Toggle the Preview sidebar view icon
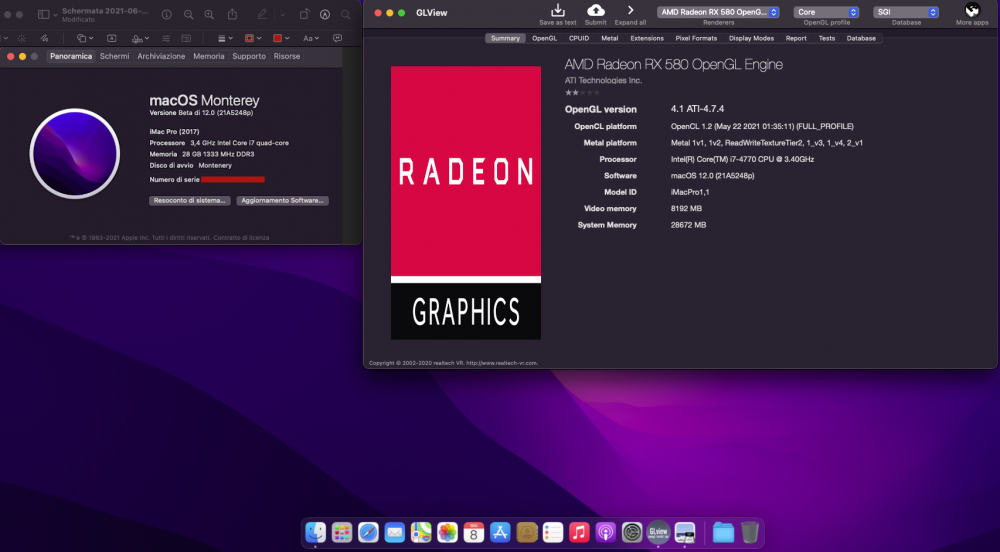The height and width of the screenshot is (552, 1000). click(43, 14)
